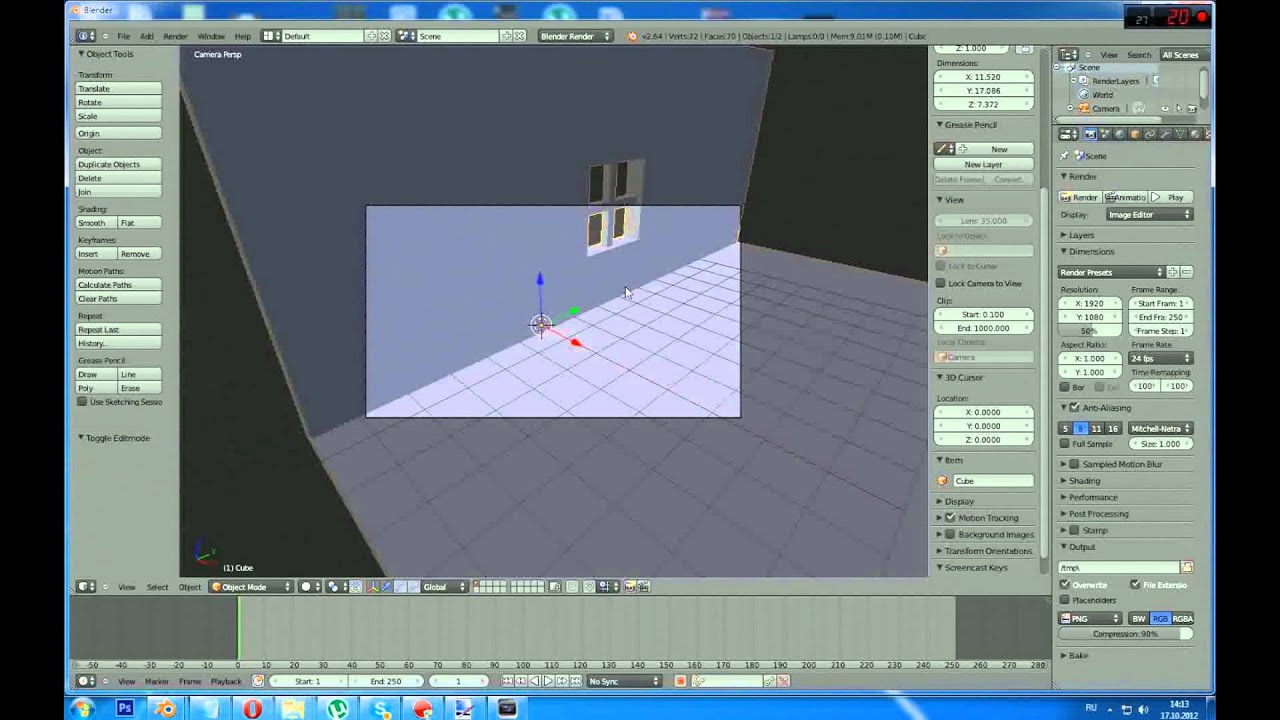
Task: Click the timeline play reverse icon
Action: coord(534,681)
